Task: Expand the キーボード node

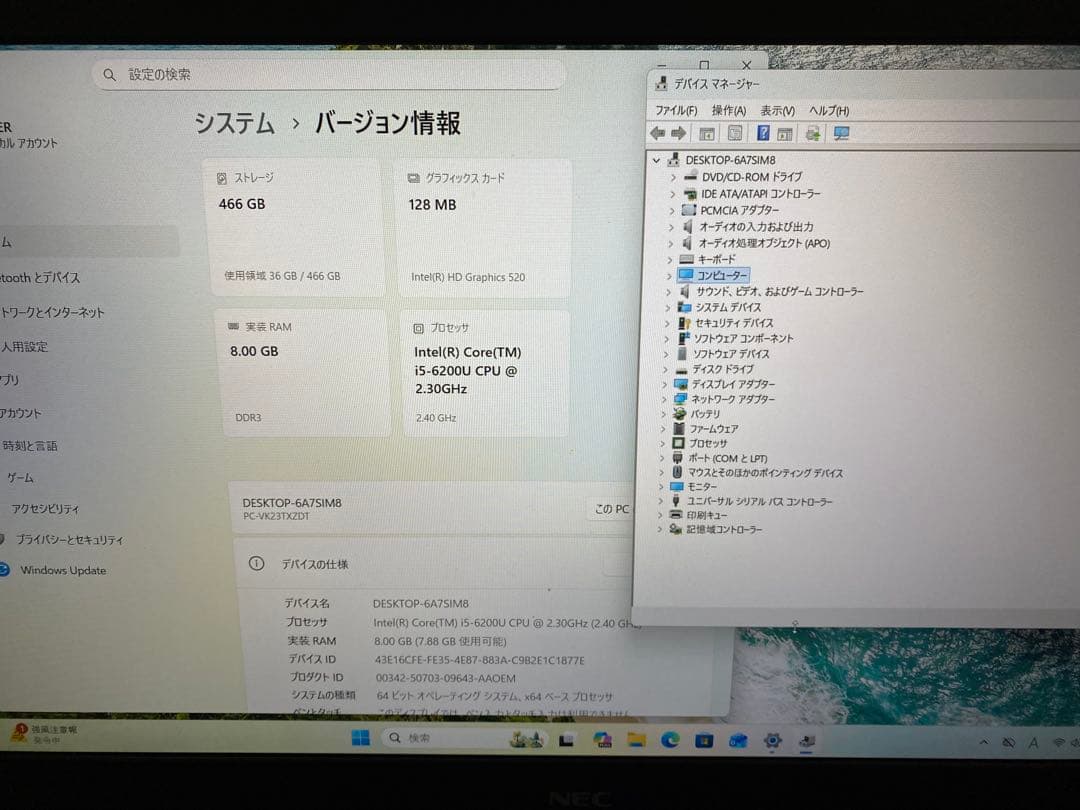Action: point(669,260)
